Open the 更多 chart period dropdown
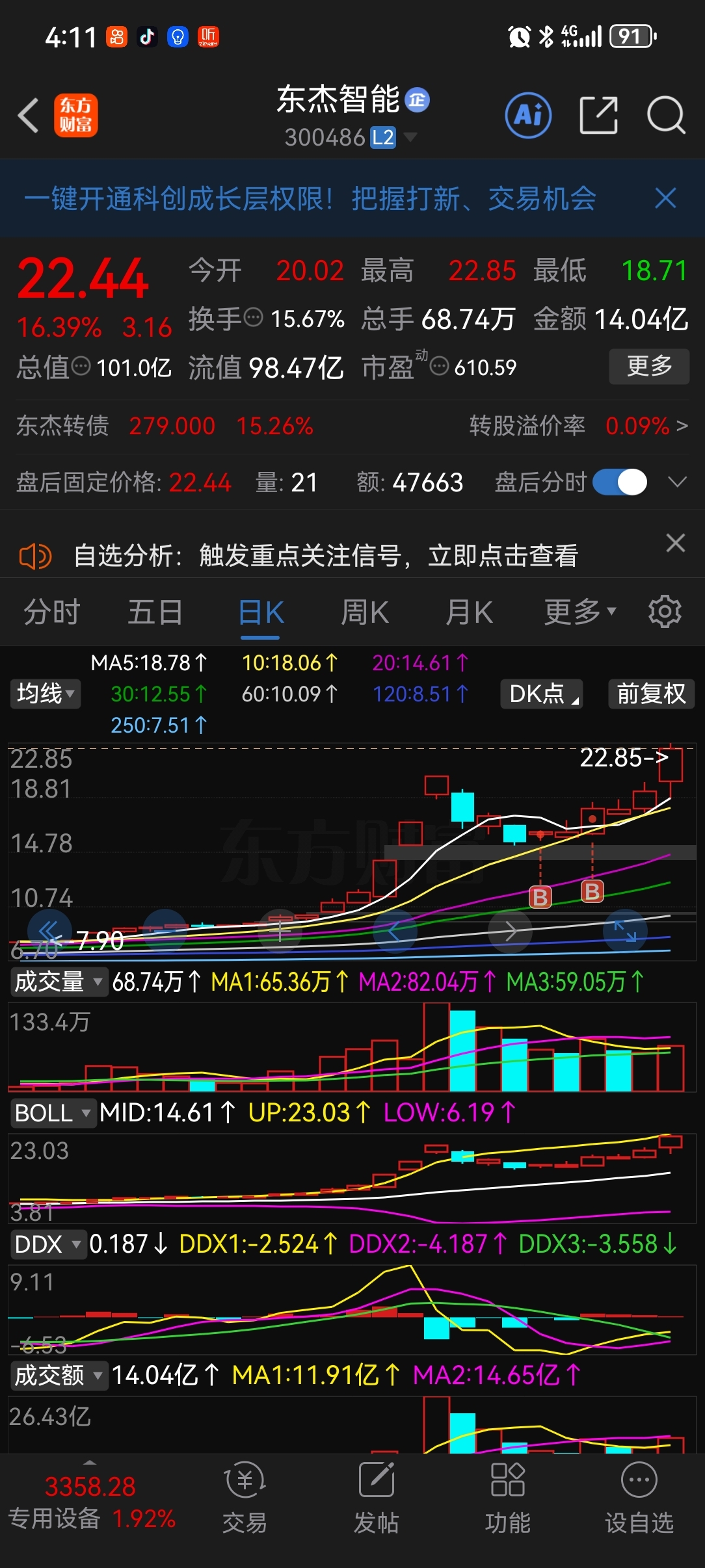Screen dimensions: 705x1568 [579, 612]
